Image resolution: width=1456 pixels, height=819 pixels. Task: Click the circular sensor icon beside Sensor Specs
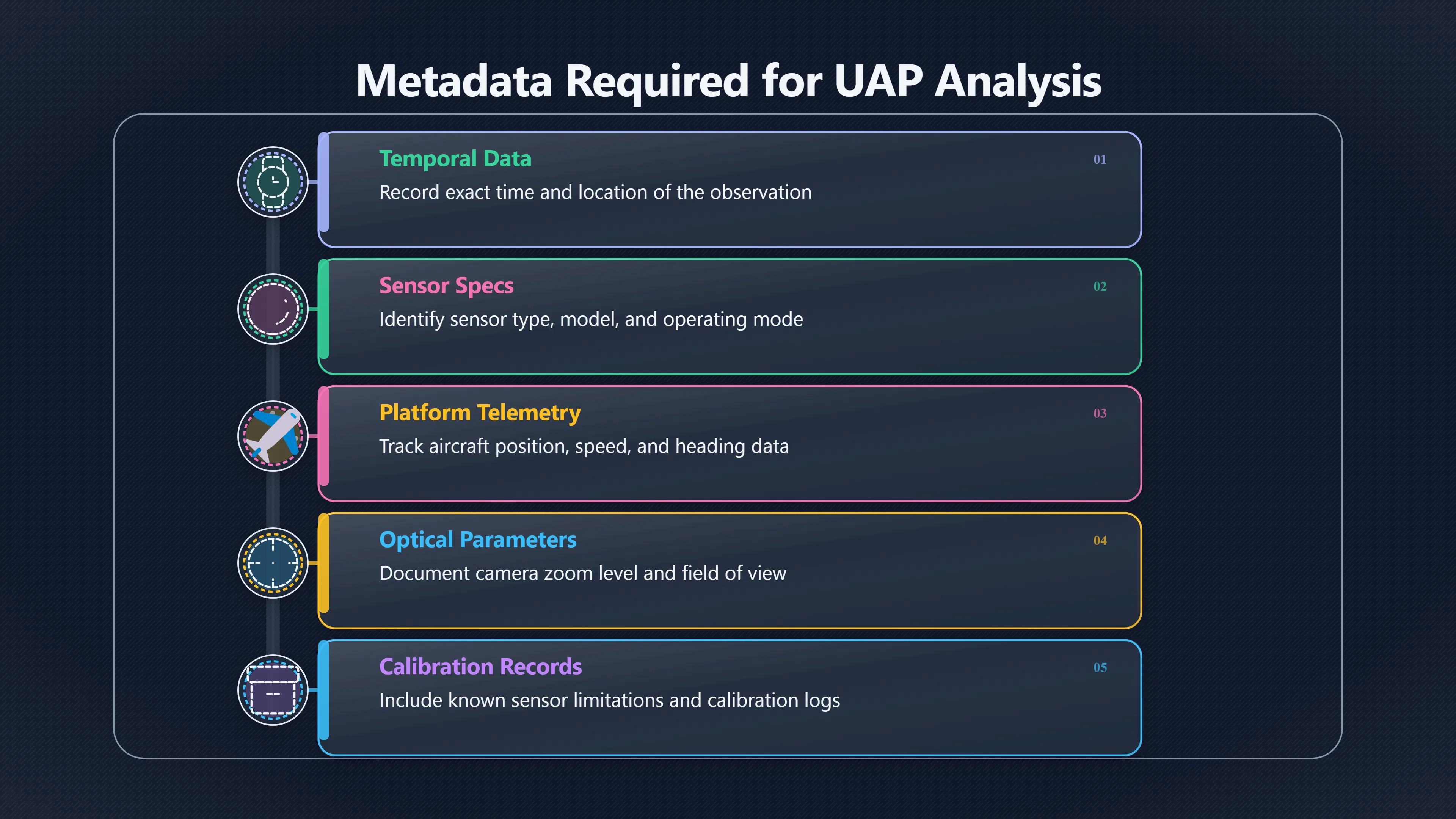pyautogui.click(x=273, y=309)
